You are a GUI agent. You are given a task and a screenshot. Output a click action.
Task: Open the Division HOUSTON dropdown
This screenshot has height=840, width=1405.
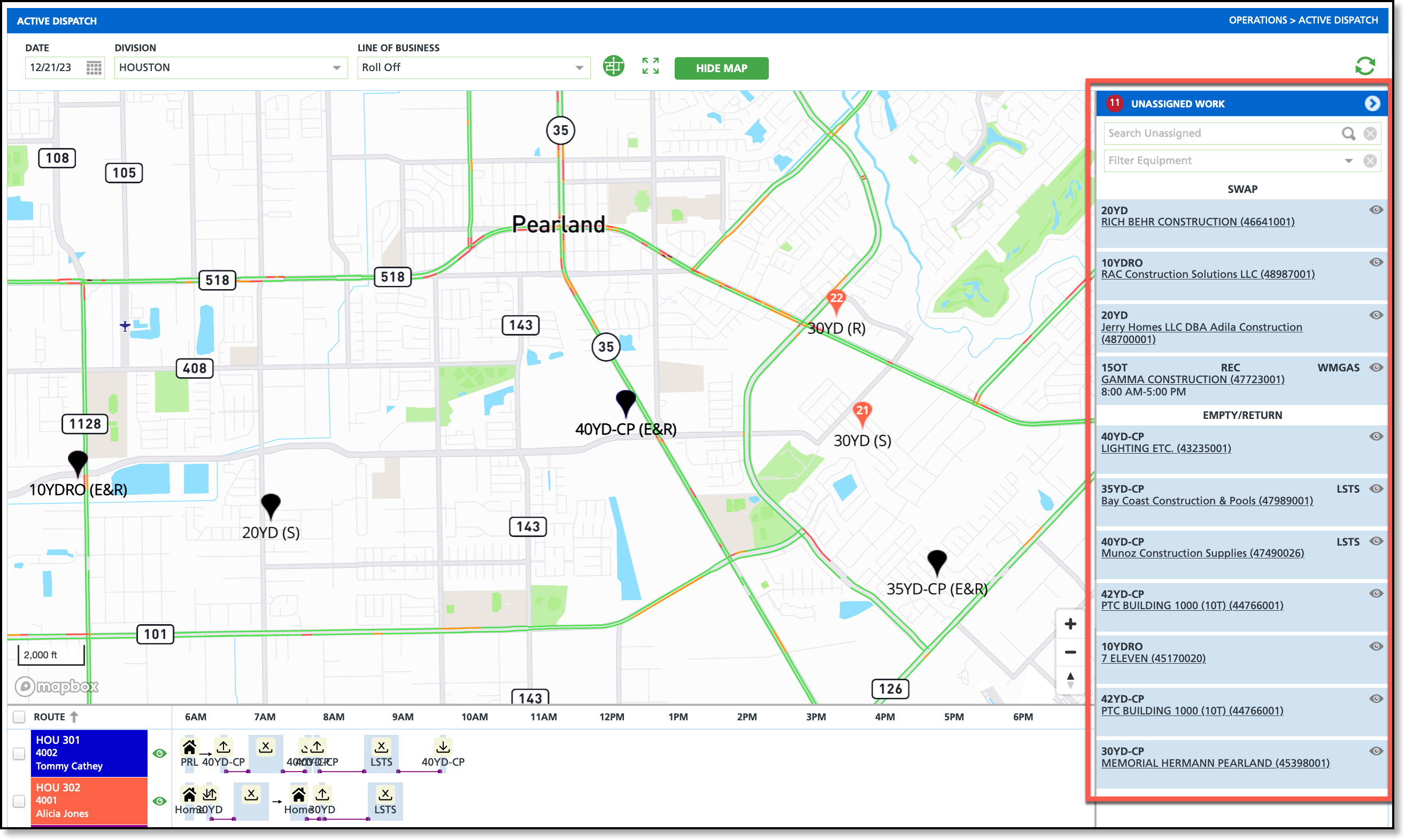coord(230,68)
